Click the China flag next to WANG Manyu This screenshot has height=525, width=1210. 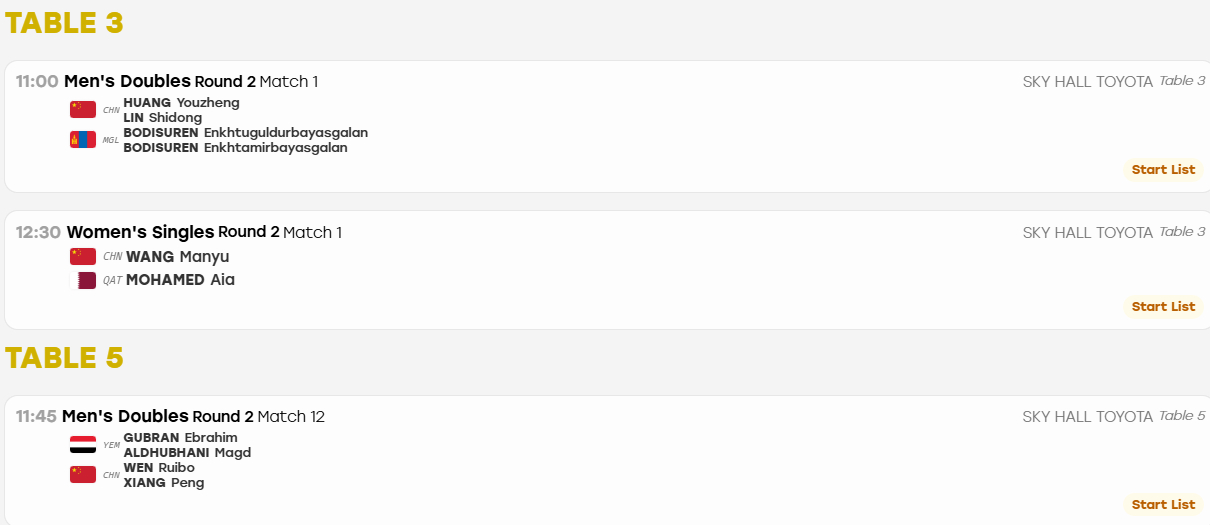(83, 257)
